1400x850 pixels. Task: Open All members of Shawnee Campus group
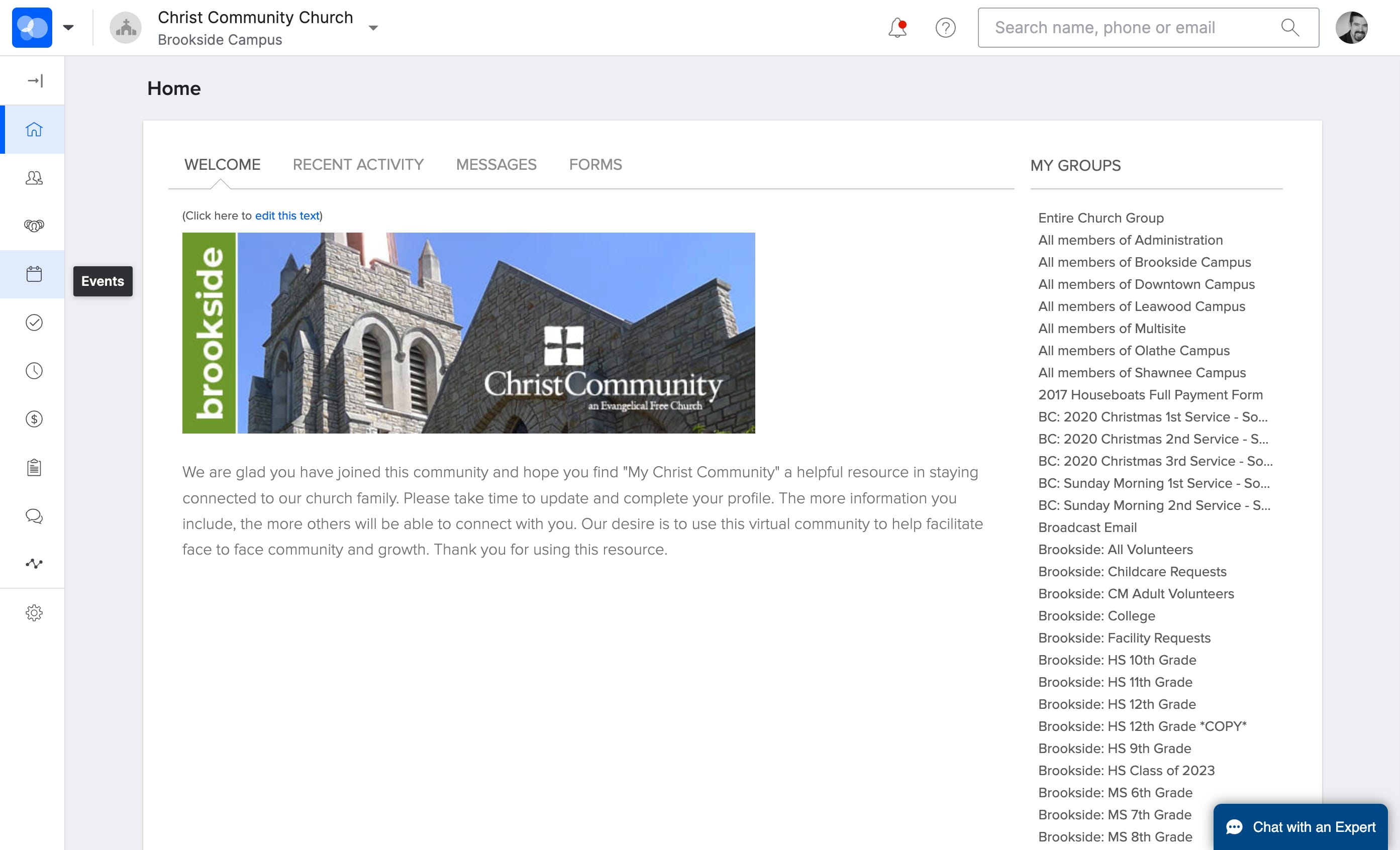pos(1142,373)
